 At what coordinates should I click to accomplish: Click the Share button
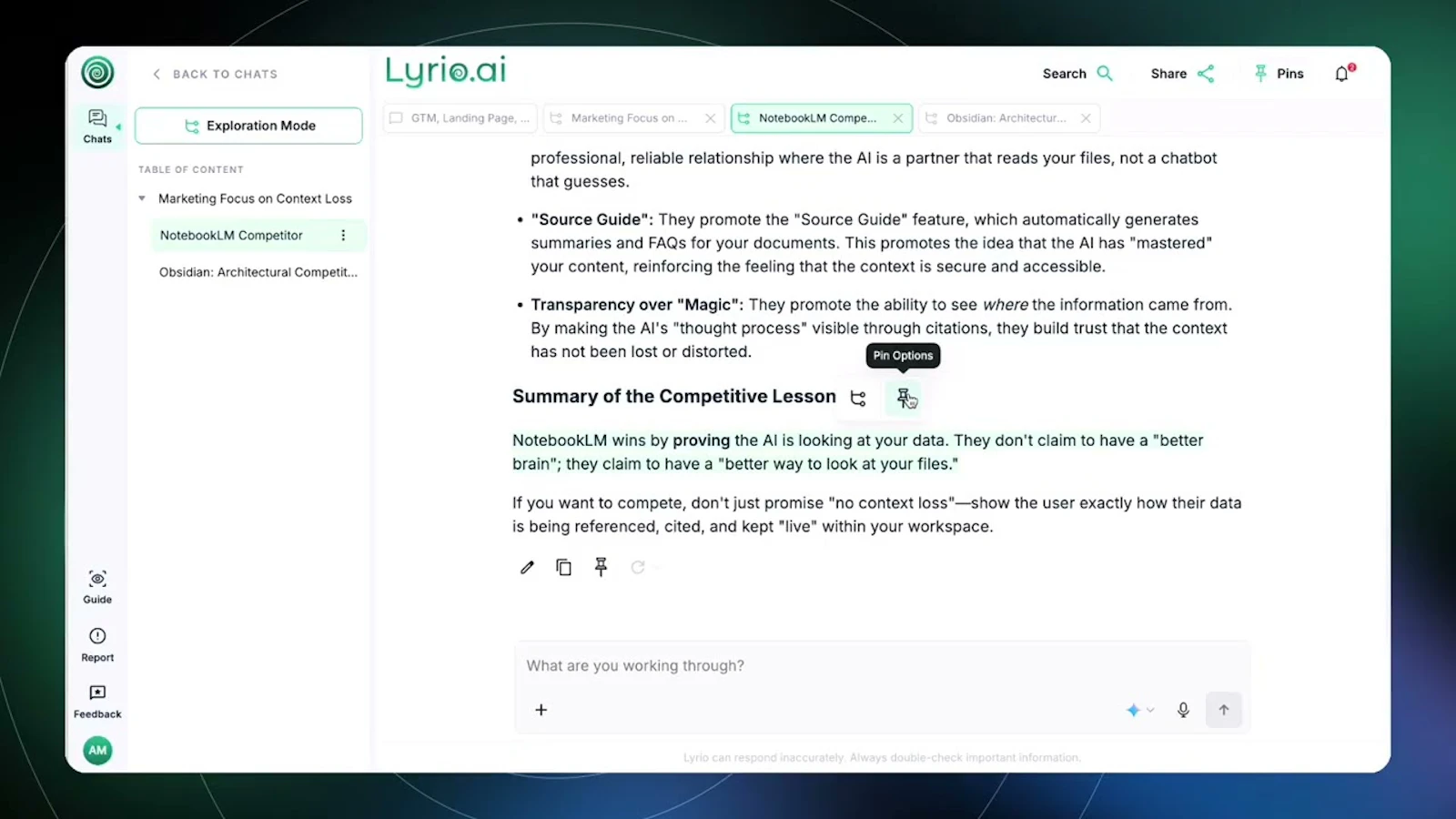tap(1182, 74)
